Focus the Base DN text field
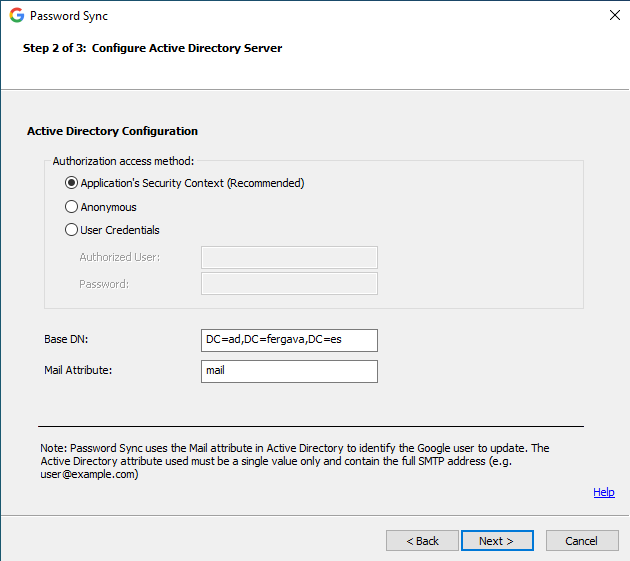 point(289,340)
